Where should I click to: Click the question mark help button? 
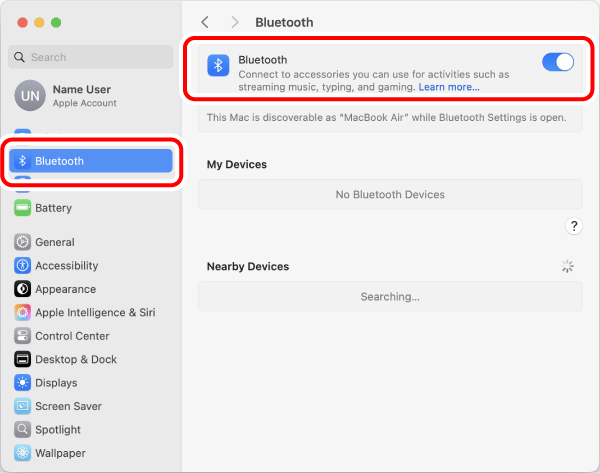click(x=574, y=227)
